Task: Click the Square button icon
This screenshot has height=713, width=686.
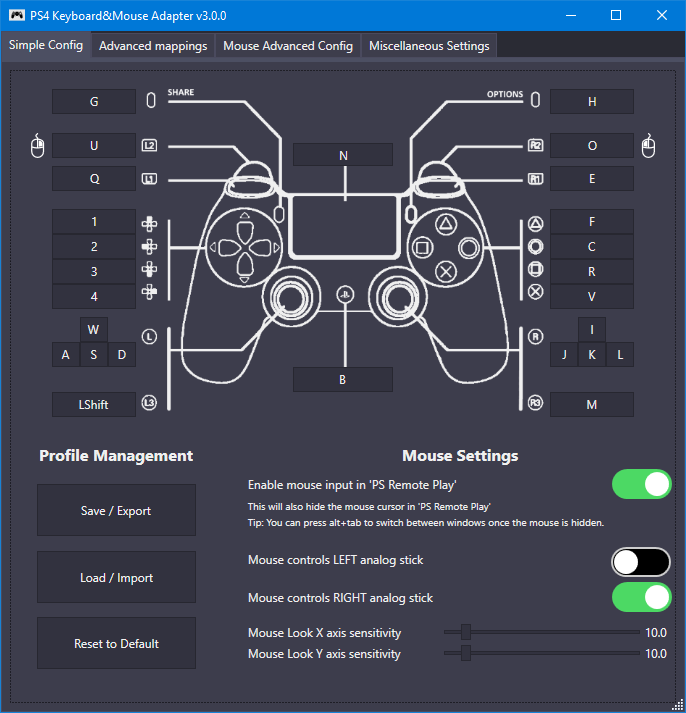Action: point(536,269)
